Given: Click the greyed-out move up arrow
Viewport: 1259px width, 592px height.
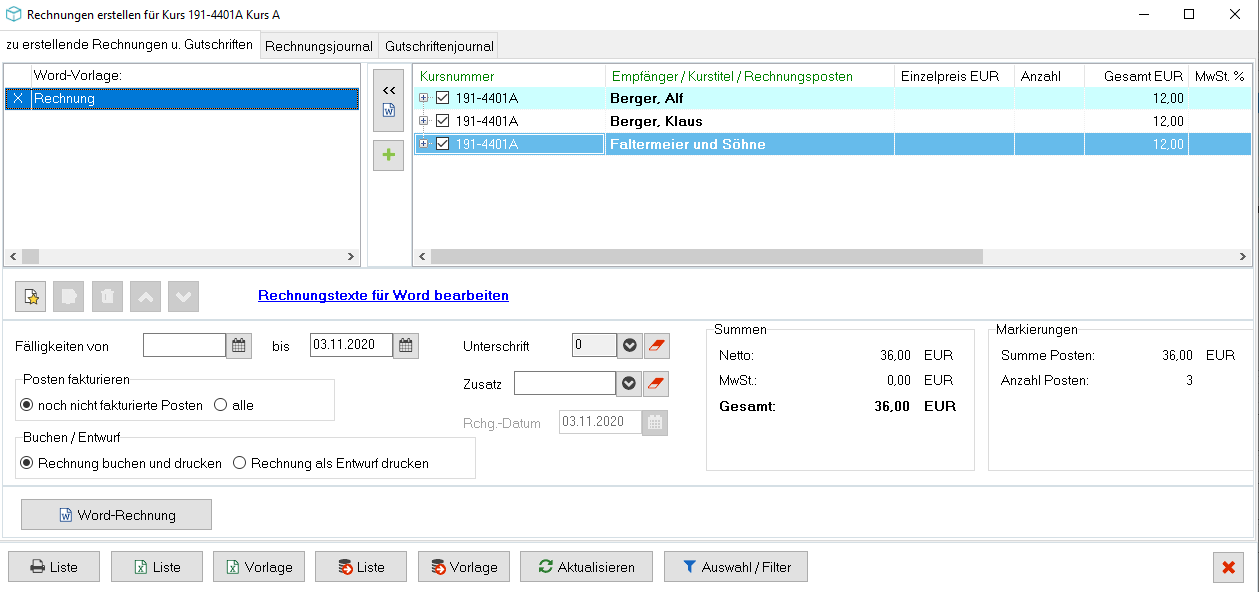Looking at the screenshot, I should coord(145,296).
